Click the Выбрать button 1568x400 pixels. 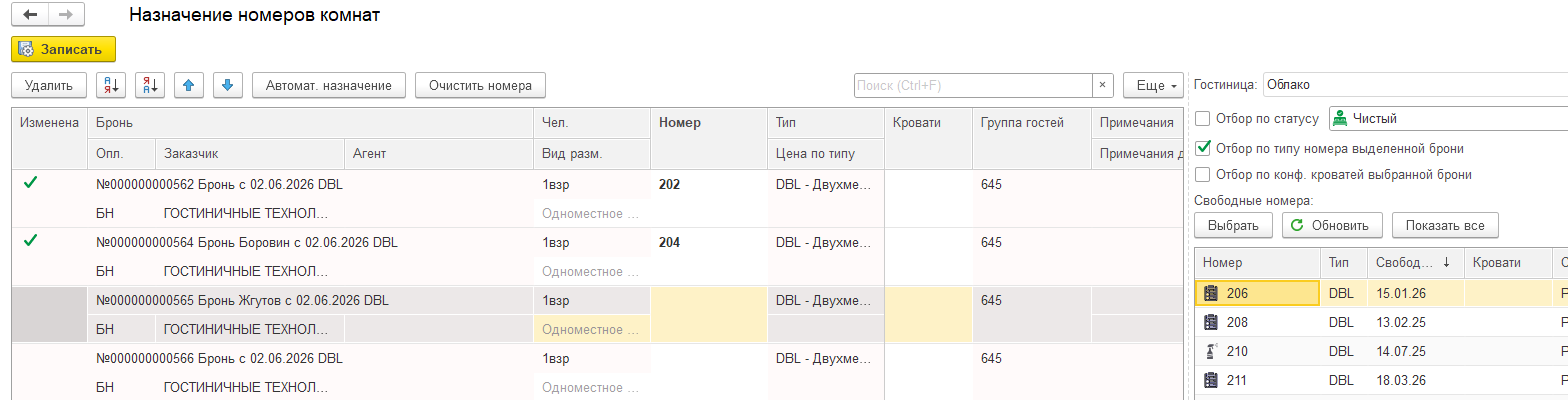[1233, 225]
